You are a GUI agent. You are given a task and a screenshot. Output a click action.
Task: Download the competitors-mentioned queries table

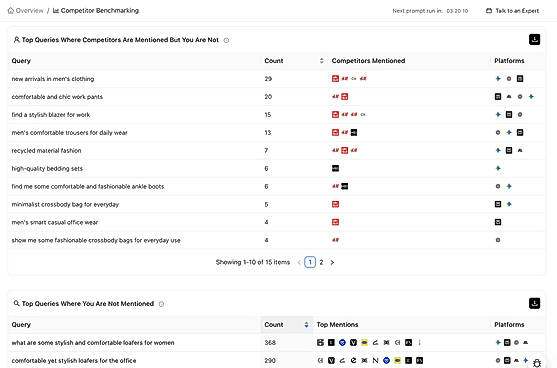534,39
